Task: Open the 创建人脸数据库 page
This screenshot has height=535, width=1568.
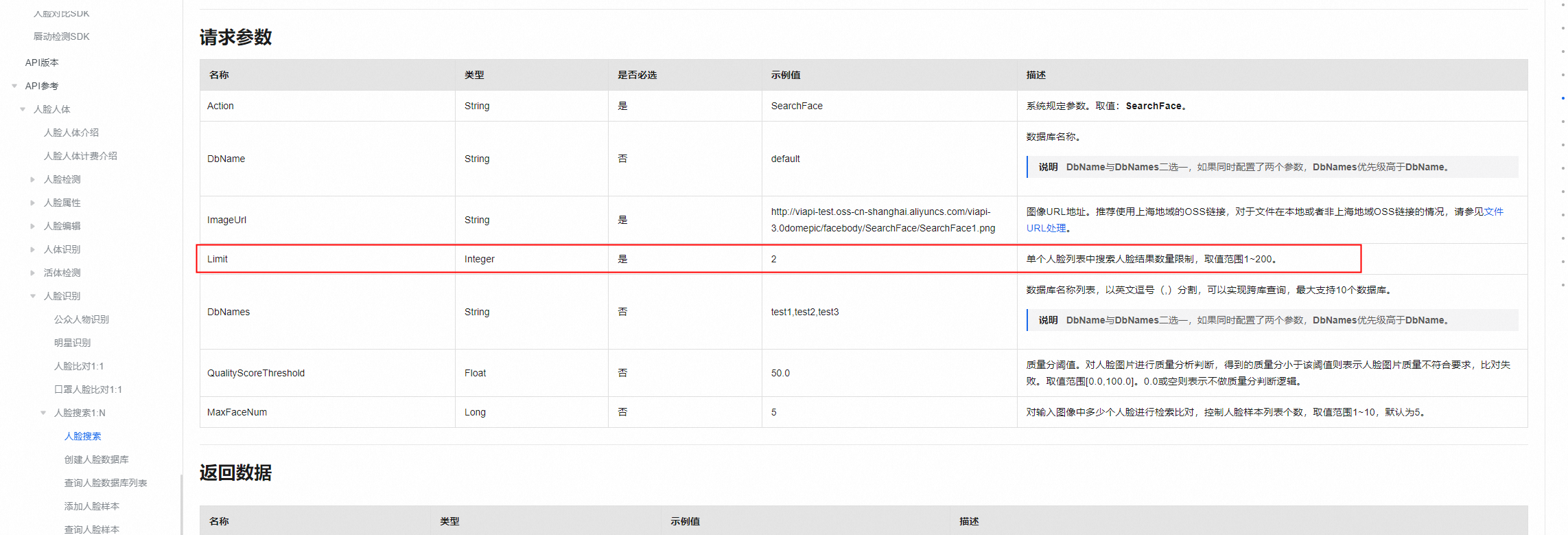Action: (x=97, y=459)
